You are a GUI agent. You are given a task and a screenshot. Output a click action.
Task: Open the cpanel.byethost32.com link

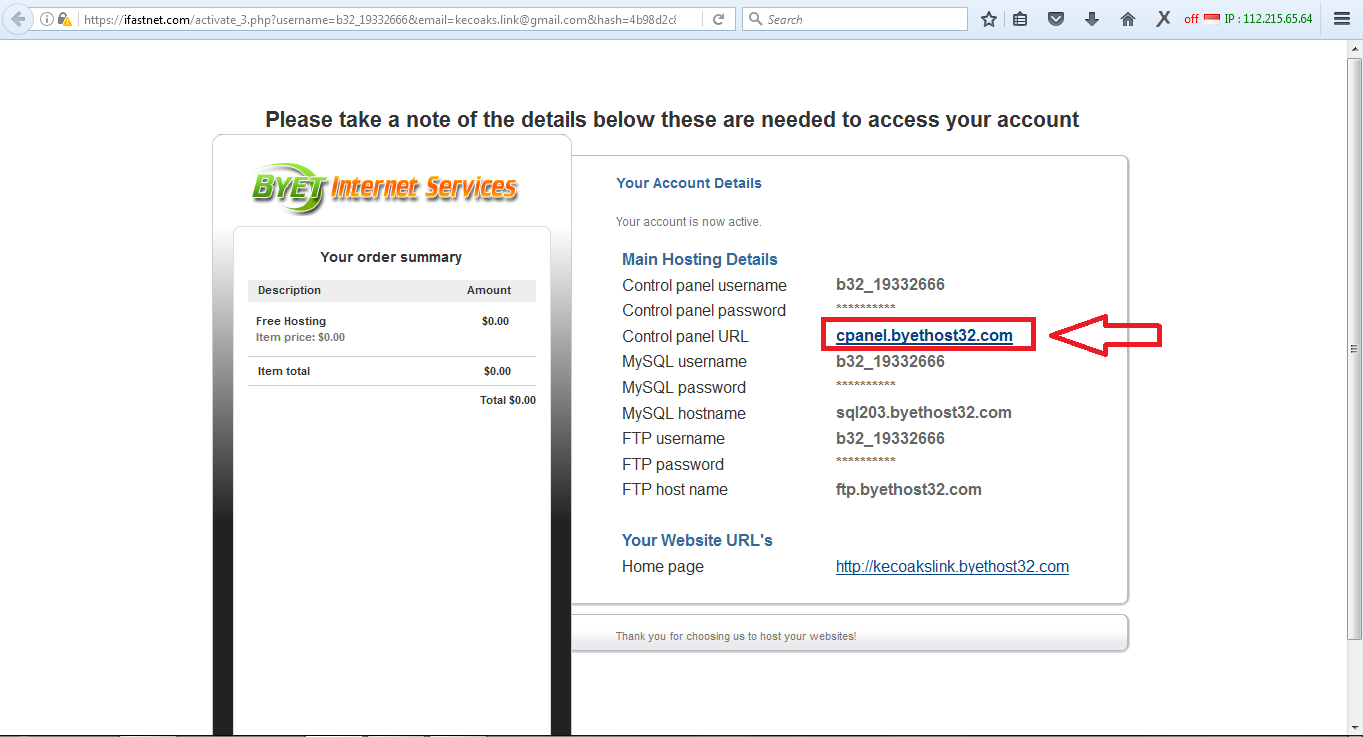[x=926, y=335]
